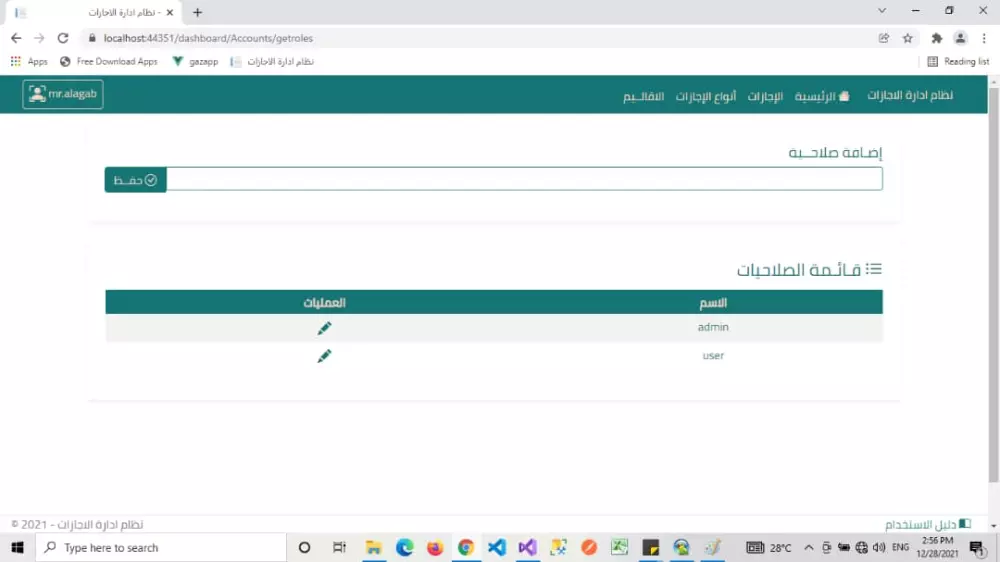The height and width of the screenshot is (562, 1000).
Task: Click the browser back arrow
Action: (x=16, y=38)
